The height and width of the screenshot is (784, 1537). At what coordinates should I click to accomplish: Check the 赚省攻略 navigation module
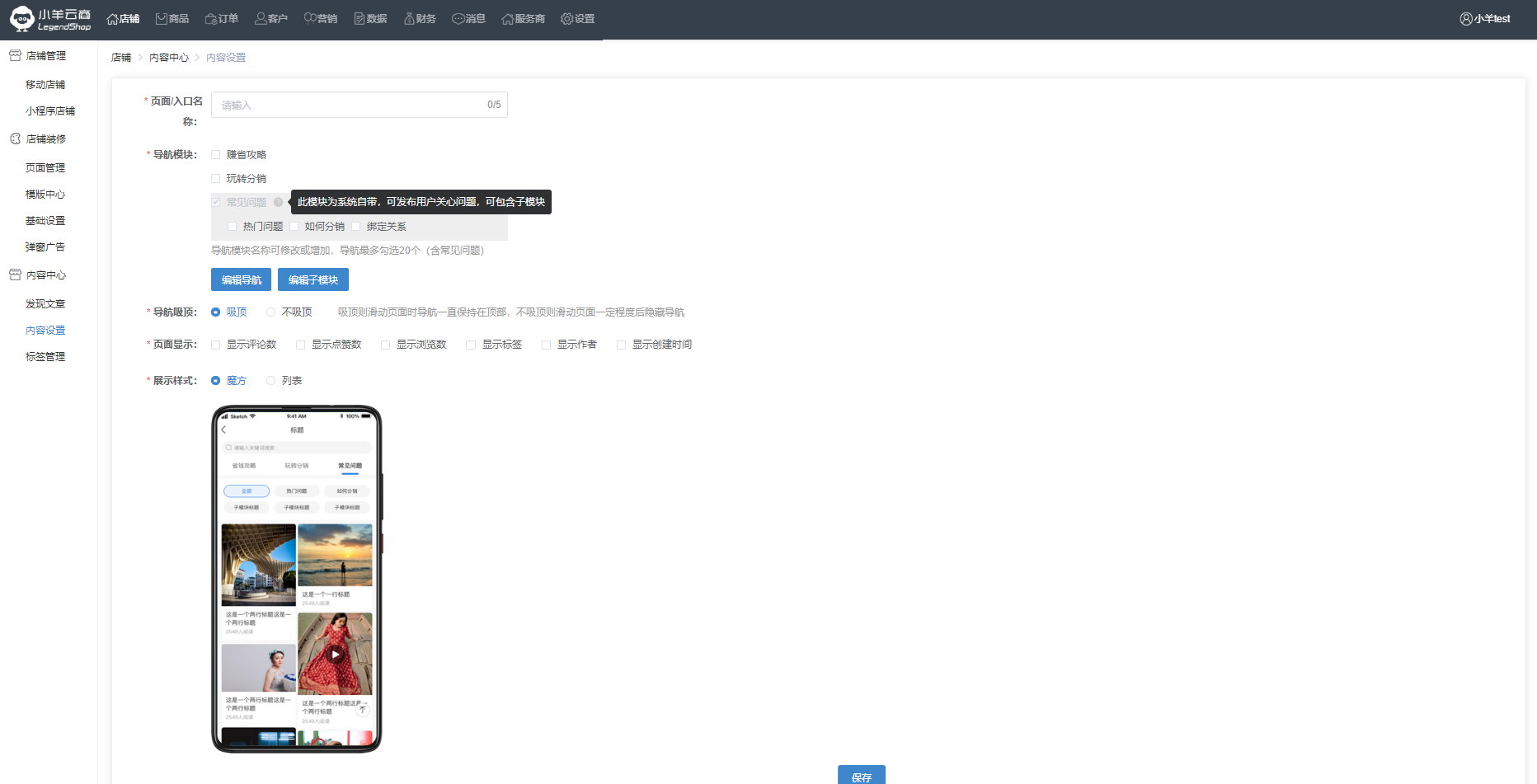[216, 155]
